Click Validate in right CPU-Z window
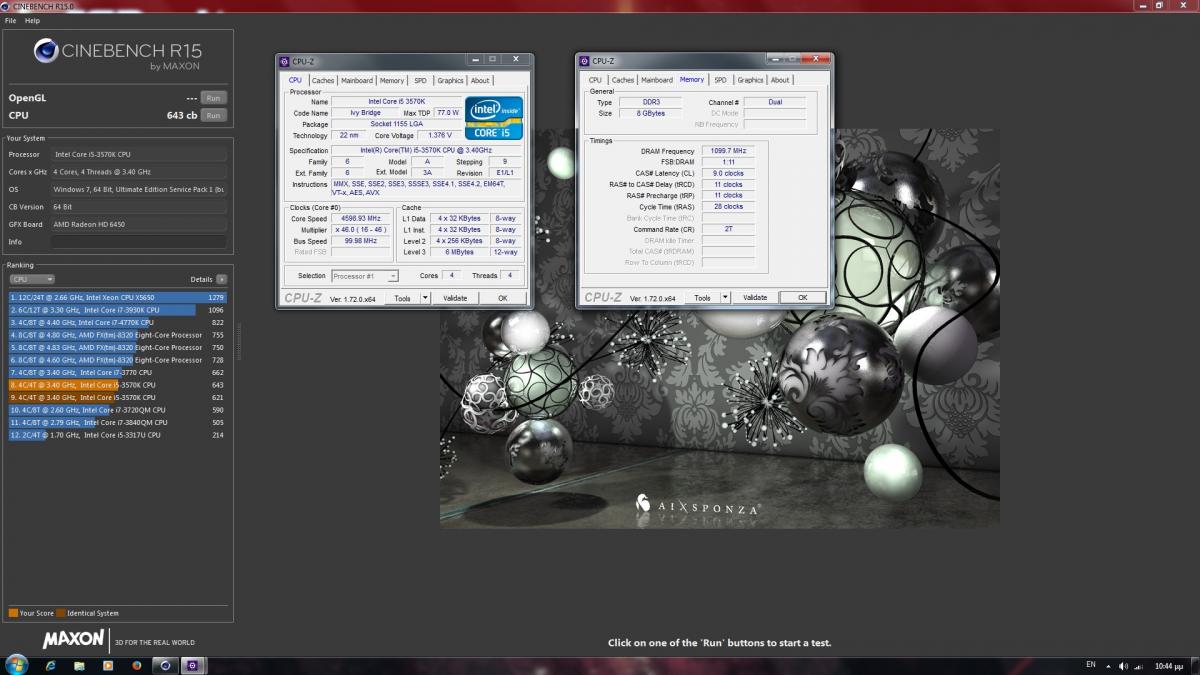This screenshot has width=1200, height=675. [755, 298]
